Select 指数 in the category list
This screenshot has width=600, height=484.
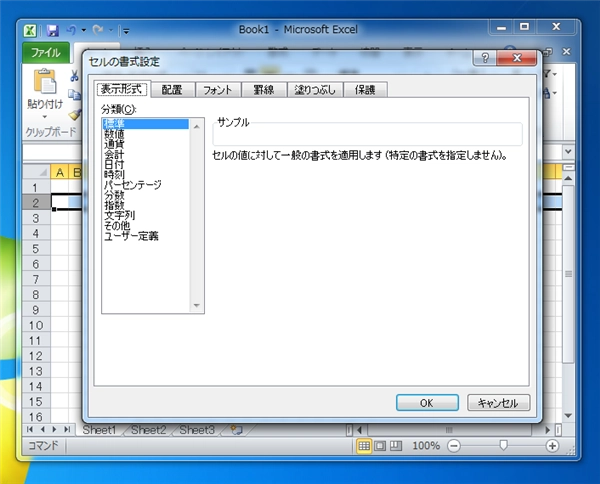[145, 205]
